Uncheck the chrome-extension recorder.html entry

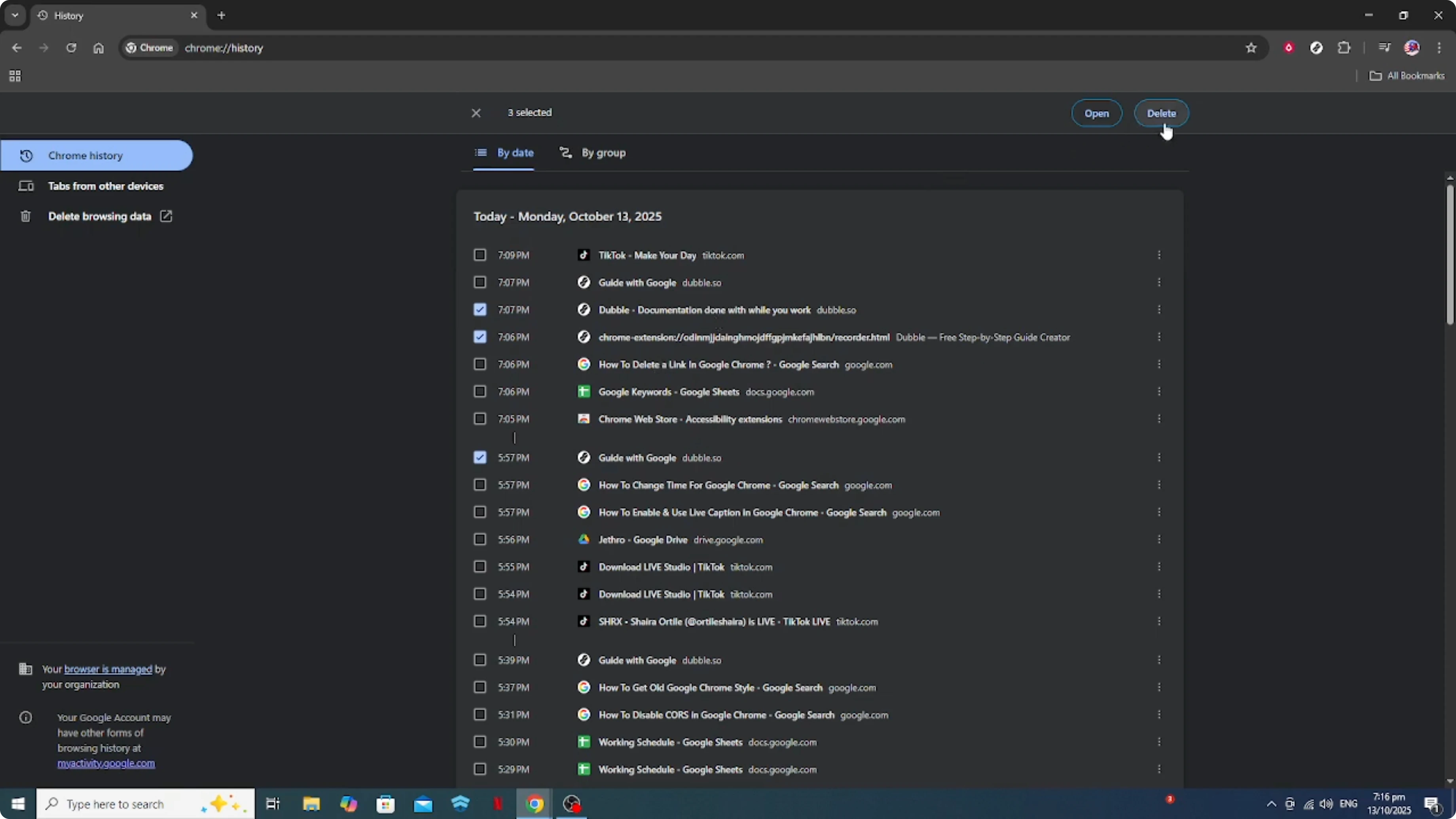[x=480, y=337]
